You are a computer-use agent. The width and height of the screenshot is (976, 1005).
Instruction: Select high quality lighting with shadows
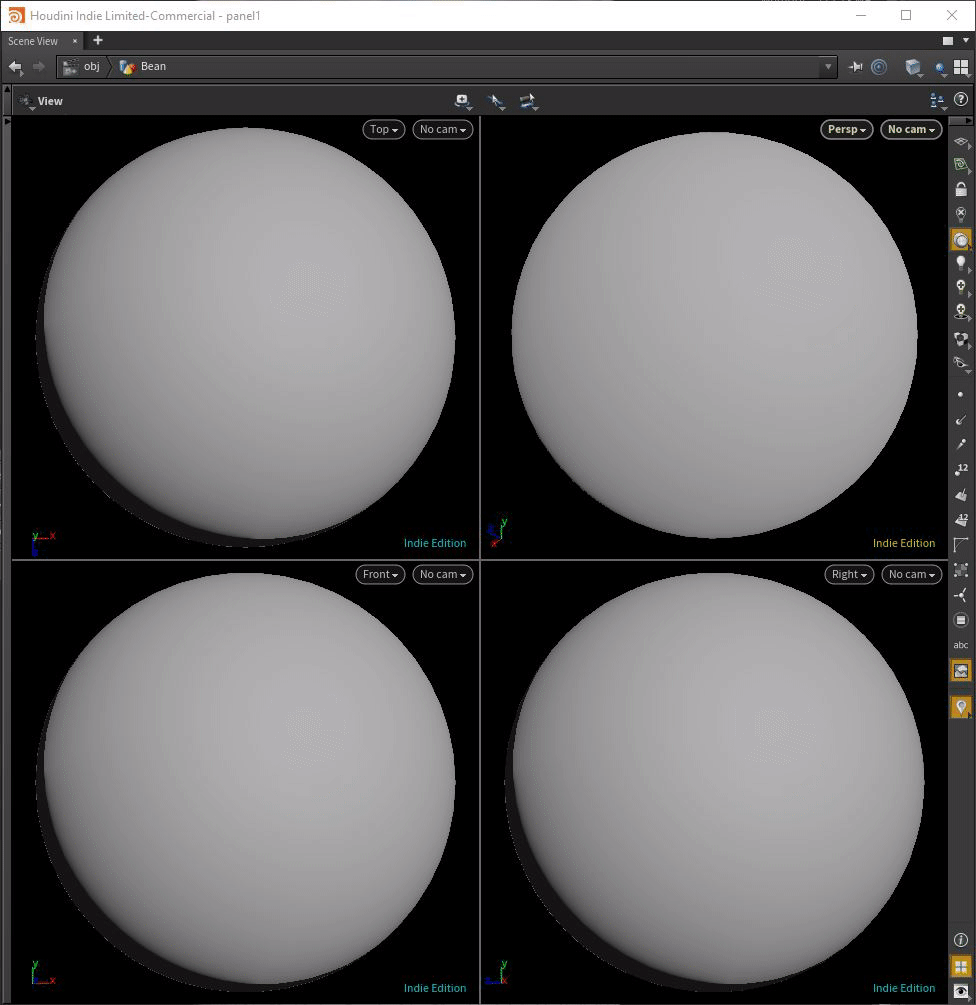pyautogui.click(x=961, y=312)
